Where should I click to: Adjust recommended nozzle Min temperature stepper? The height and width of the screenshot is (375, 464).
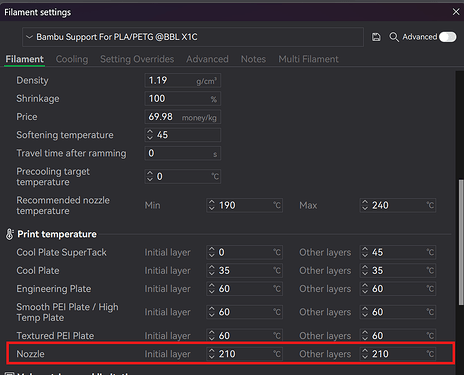click(x=211, y=205)
